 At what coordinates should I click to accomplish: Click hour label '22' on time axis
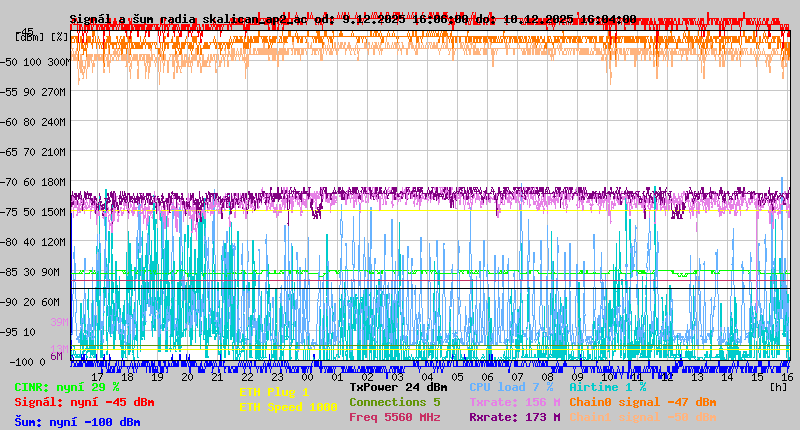(x=247, y=377)
